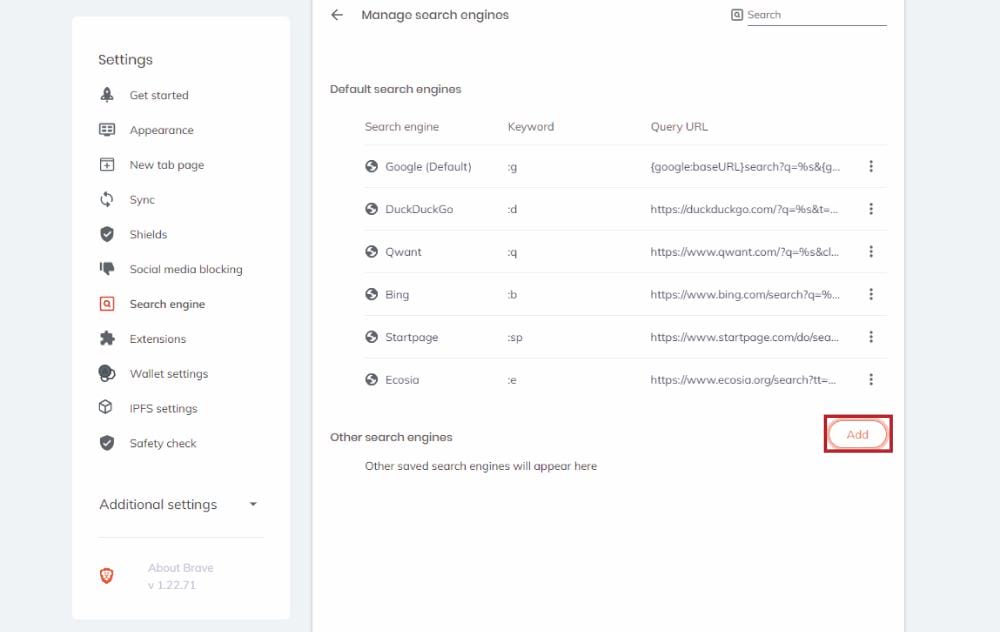Open Wallet settings section
Screen dimensions: 1000x632
pyautogui.click(x=168, y=374)
